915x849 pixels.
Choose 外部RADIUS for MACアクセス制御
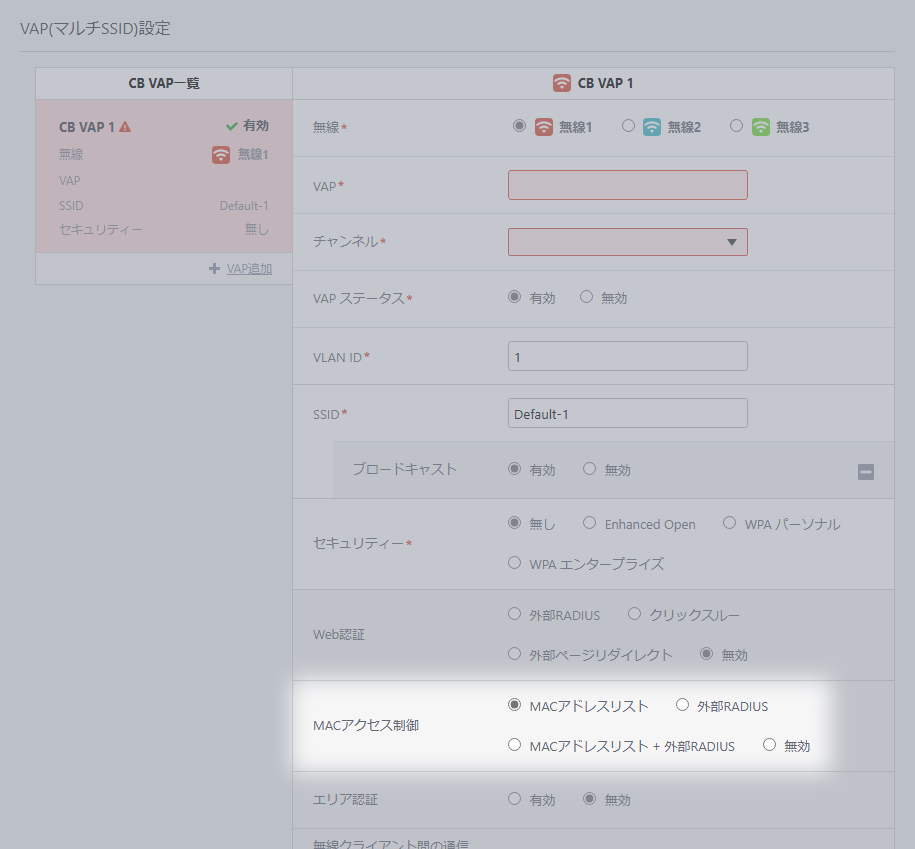pos(683,705)
